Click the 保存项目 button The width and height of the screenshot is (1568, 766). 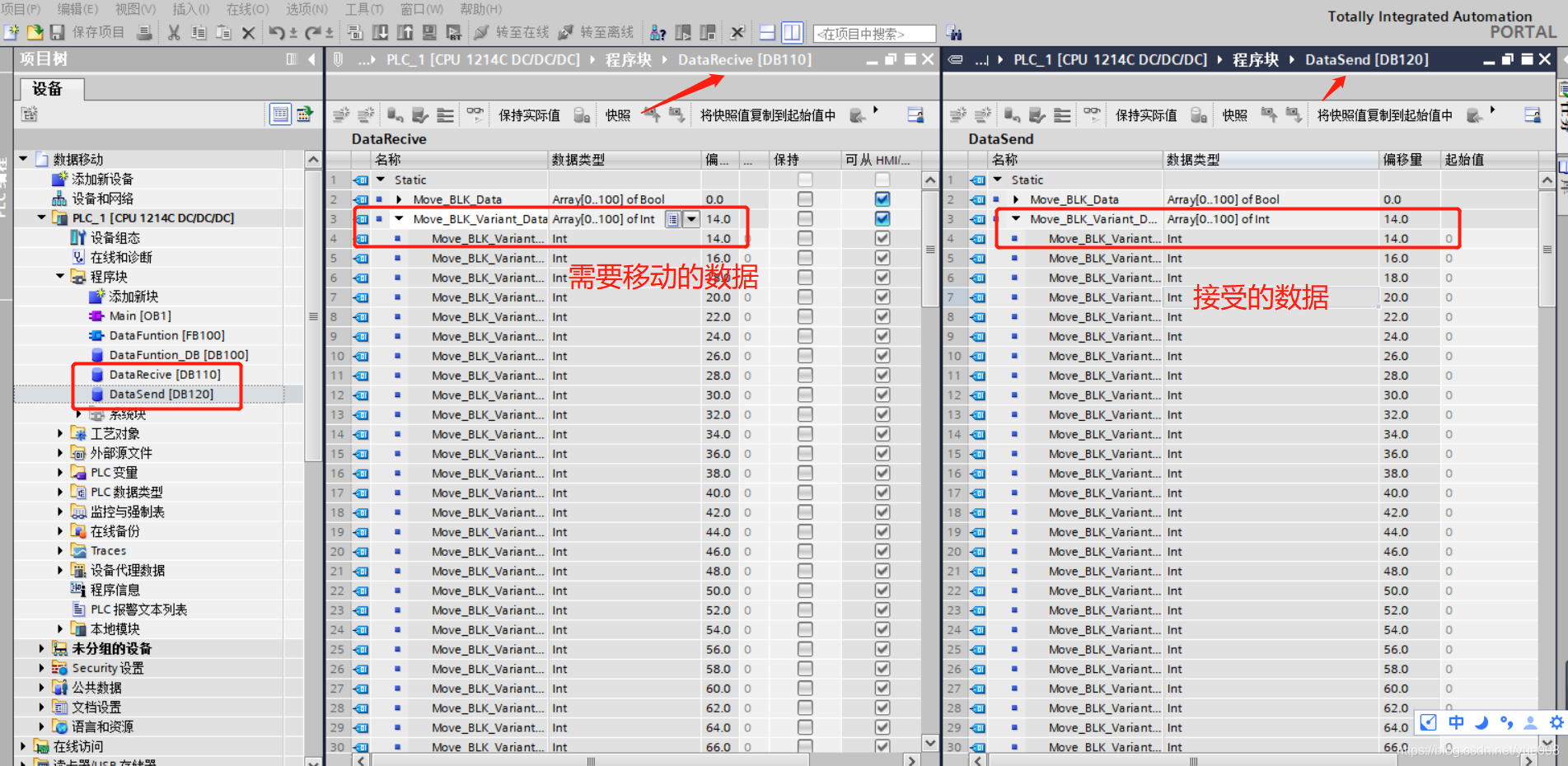[x=88, y=32]
